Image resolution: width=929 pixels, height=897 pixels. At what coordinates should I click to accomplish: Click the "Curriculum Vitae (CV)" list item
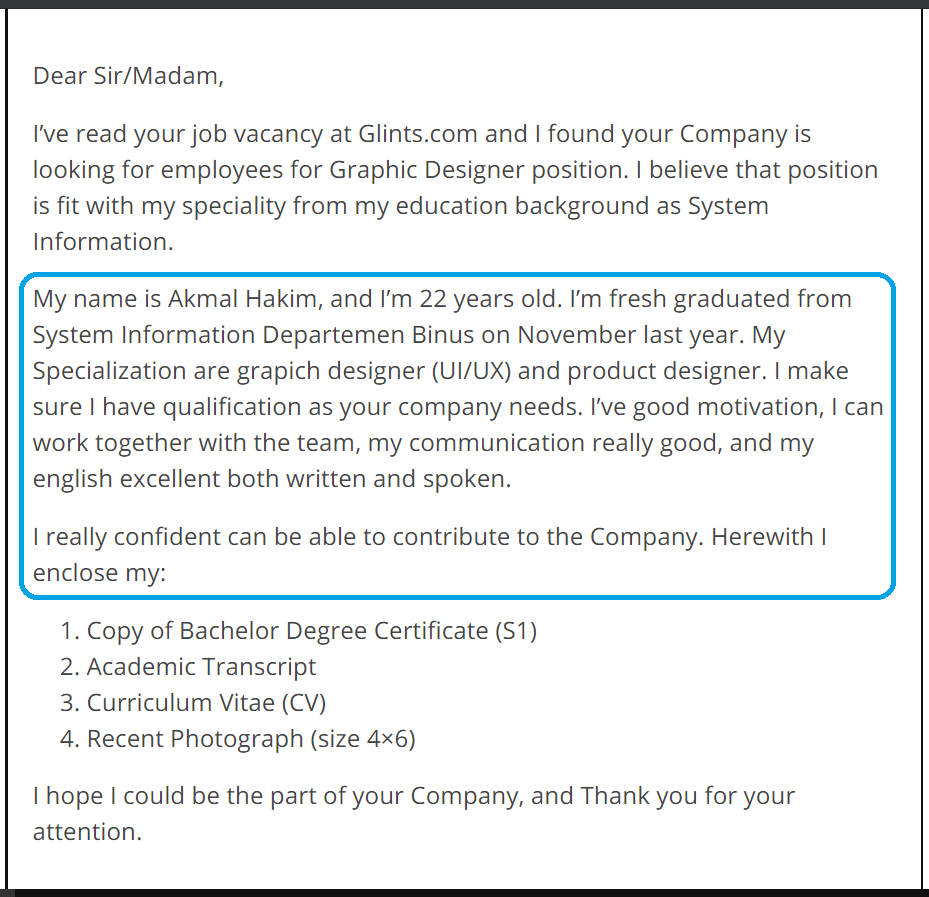point(206,703)
